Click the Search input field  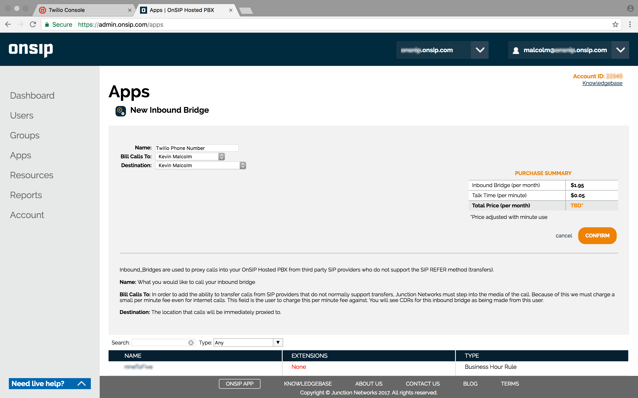tap(163, 343)
